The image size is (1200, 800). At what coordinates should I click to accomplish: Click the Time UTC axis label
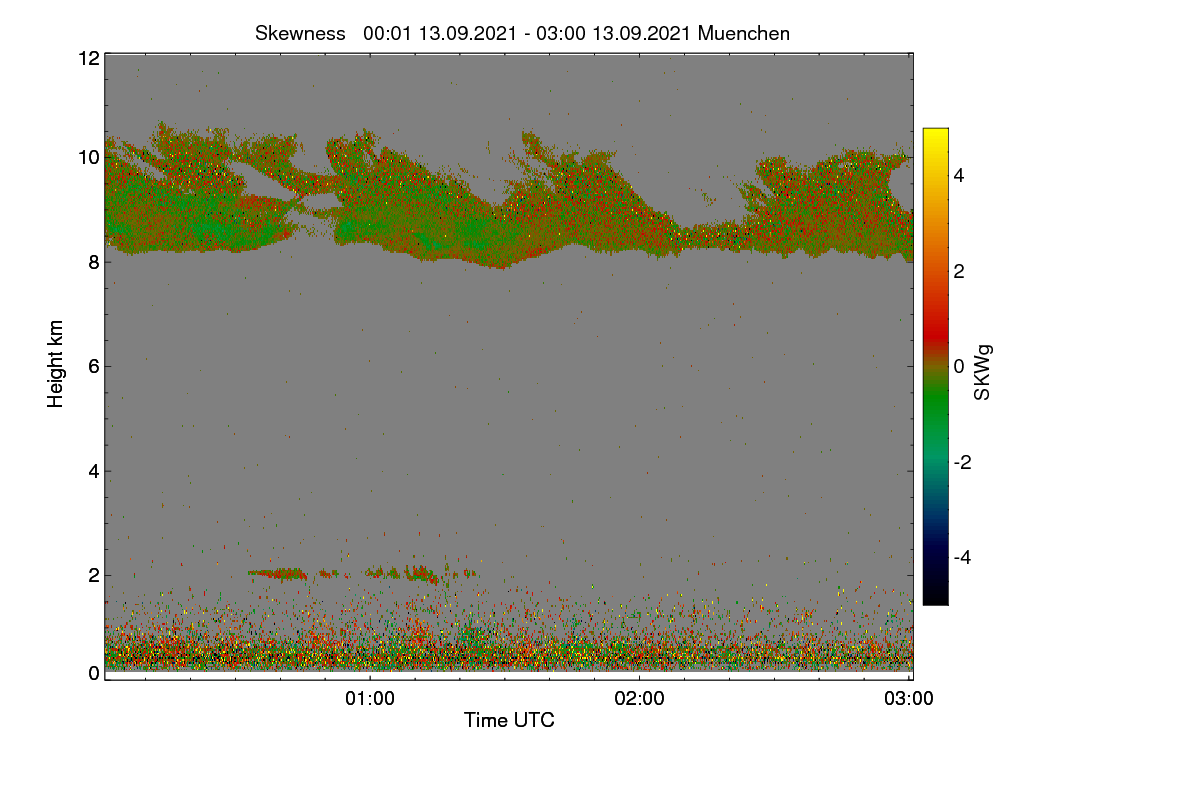pyautogui.click(x=509, y=720)
